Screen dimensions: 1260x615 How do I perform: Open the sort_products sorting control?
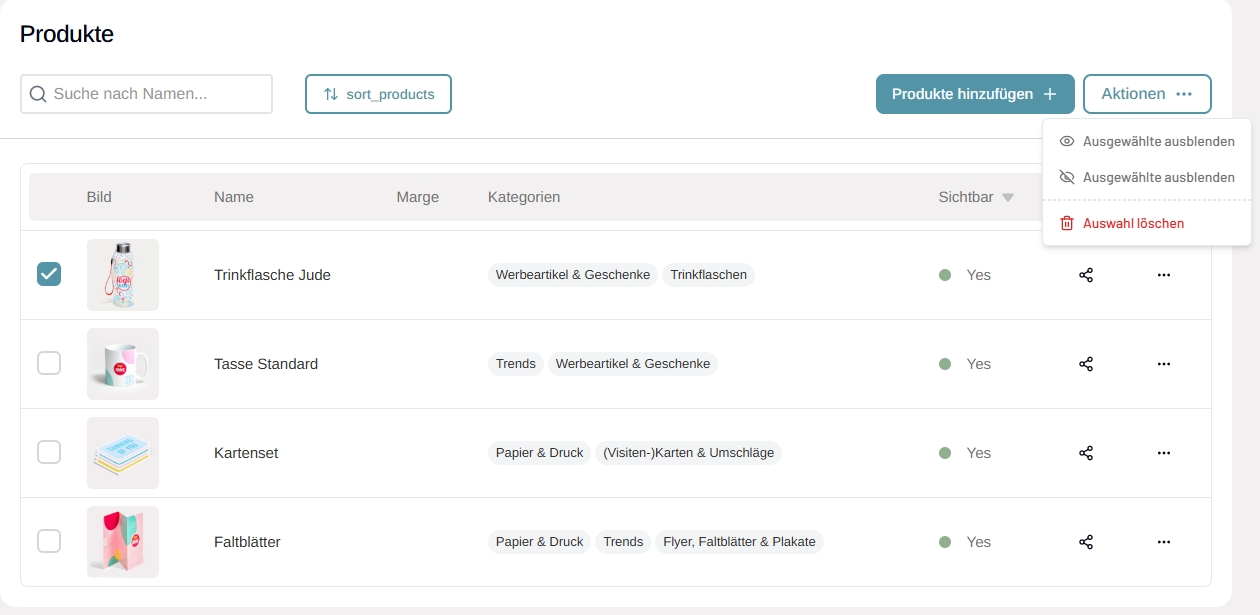378,94
